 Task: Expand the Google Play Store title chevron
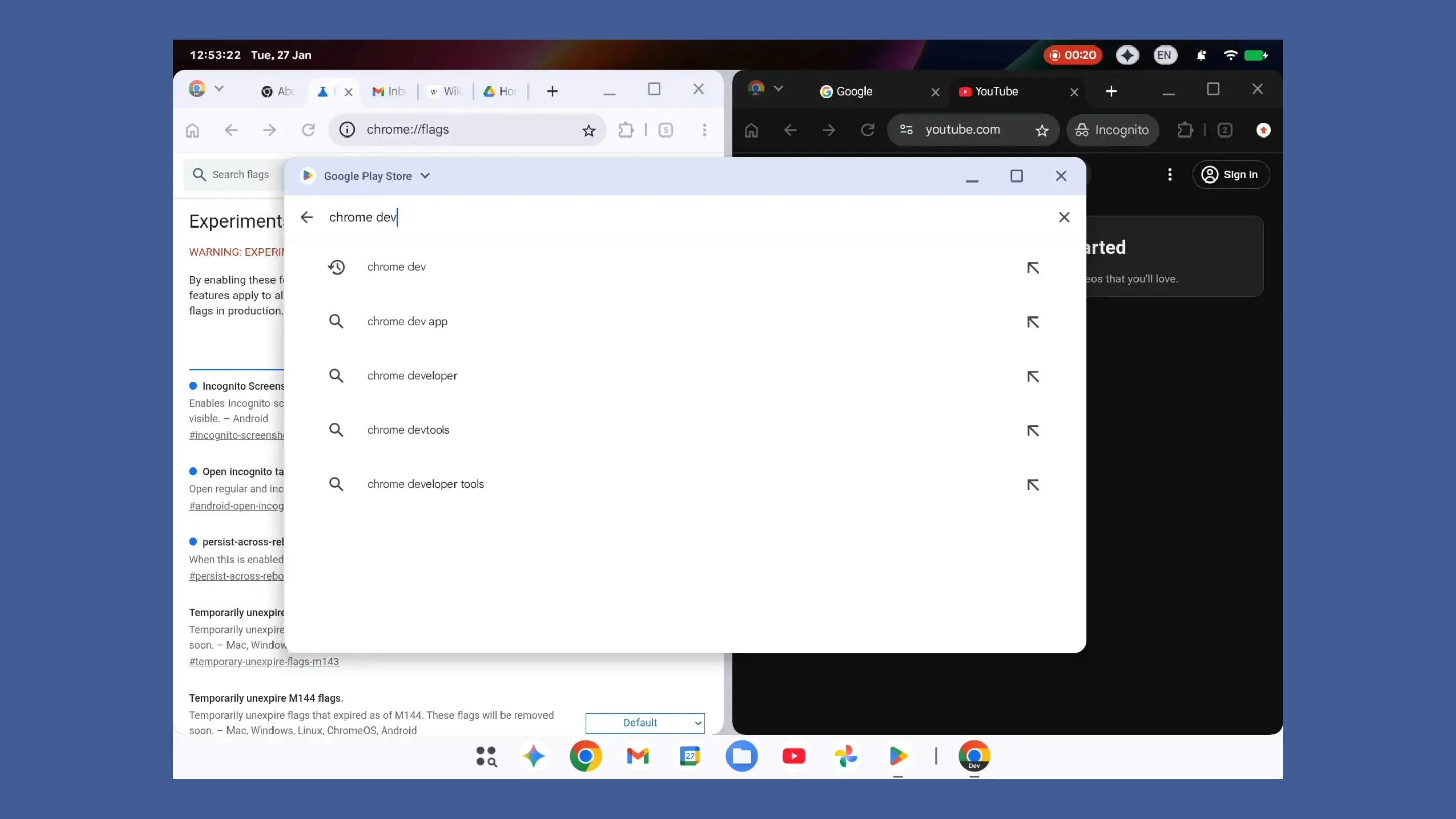[x=425, y=176]
